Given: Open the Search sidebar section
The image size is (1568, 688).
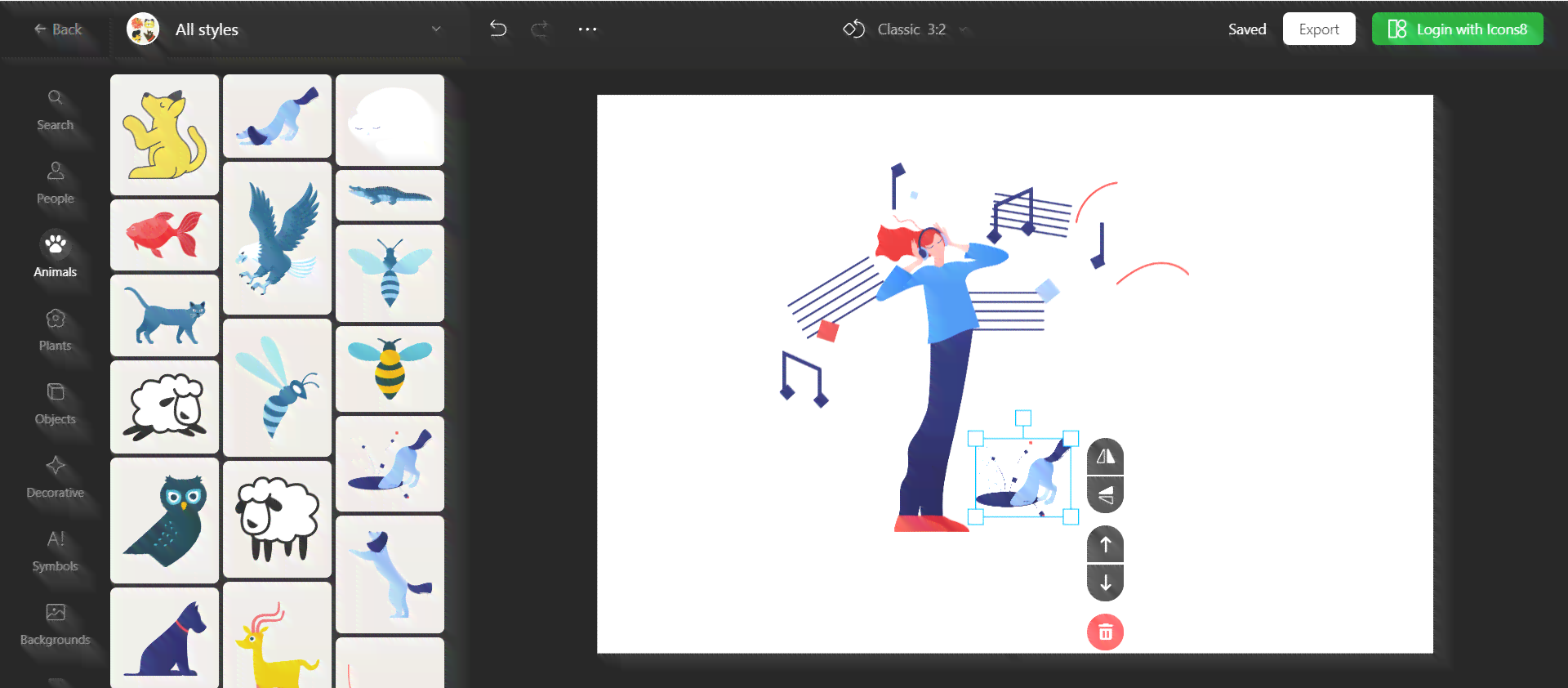Looking at the screenshot, I should tap(55, 110).
